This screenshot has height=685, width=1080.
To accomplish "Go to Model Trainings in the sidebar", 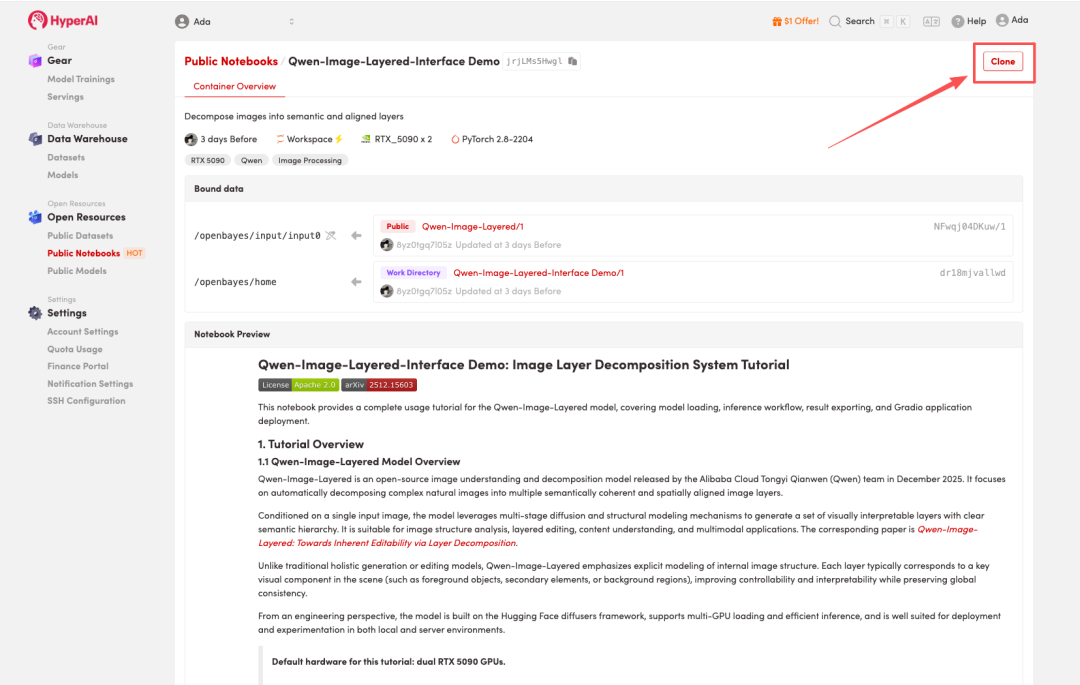I will pyautogui.click(x=81, y=79).
